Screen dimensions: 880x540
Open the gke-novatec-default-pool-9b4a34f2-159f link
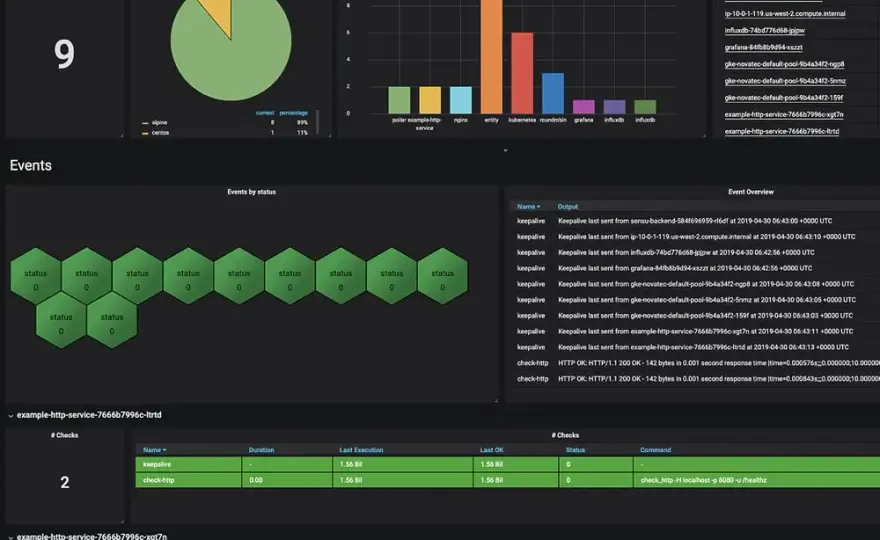point(783,98)
